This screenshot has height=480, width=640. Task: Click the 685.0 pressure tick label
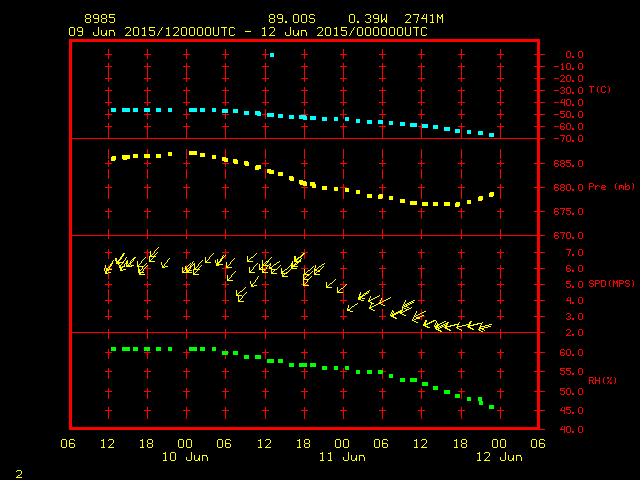tap(569, 164)
